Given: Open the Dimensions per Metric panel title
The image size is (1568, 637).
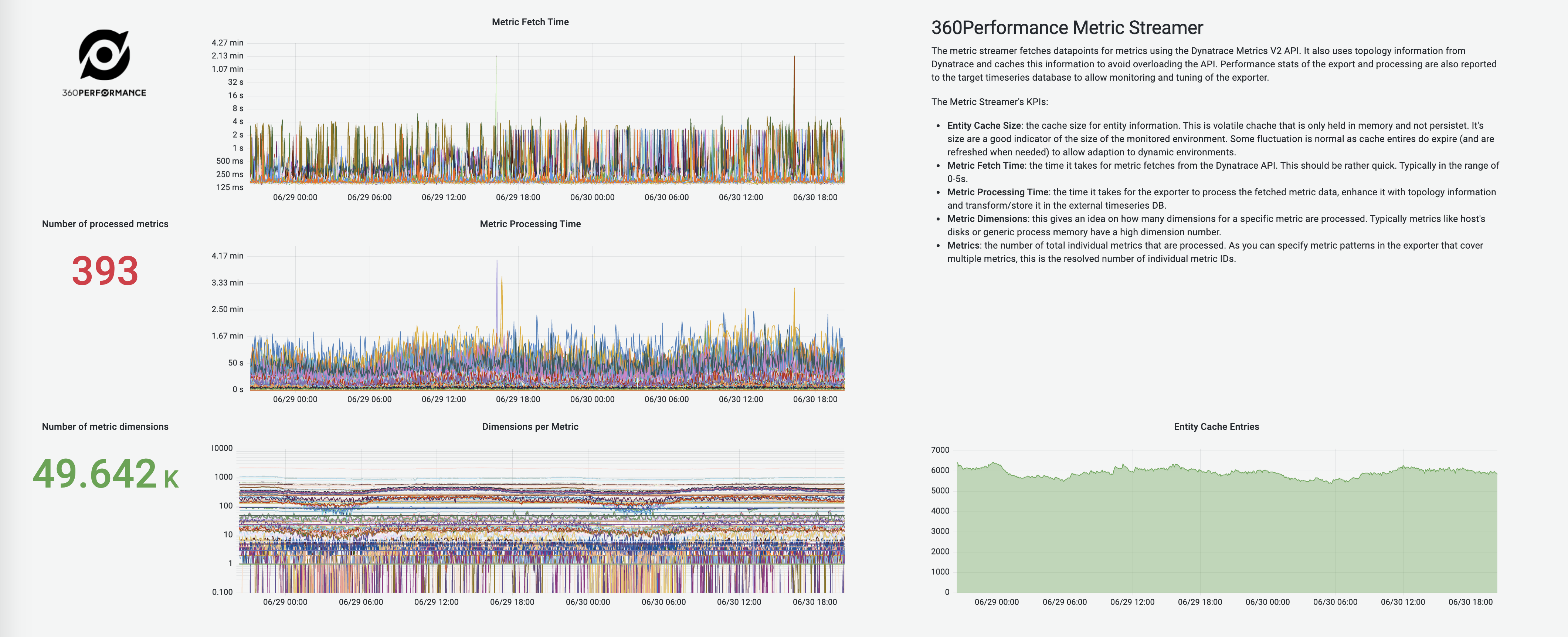Looking at the screenshot, I should point(530,427).
